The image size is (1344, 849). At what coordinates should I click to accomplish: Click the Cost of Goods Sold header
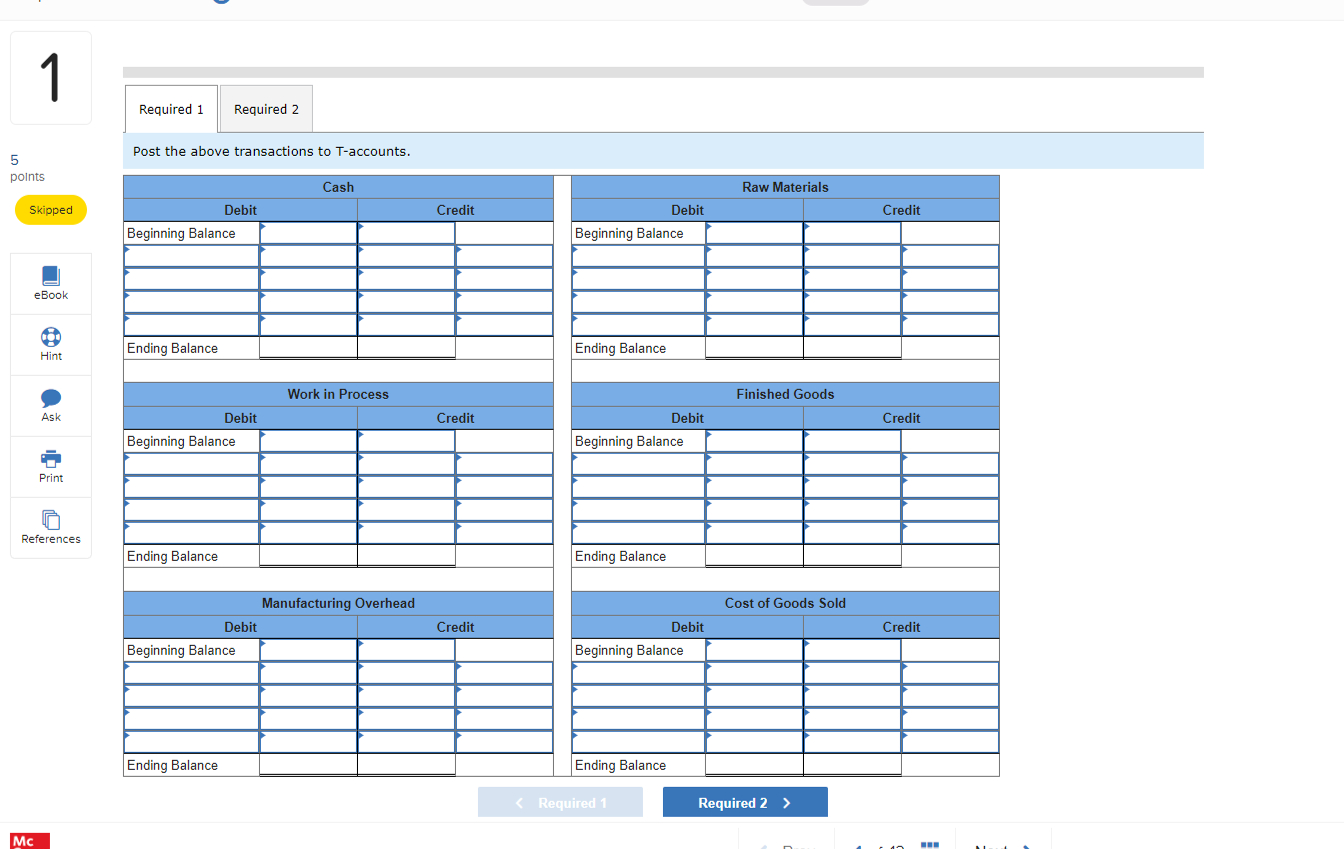point(785,603)
